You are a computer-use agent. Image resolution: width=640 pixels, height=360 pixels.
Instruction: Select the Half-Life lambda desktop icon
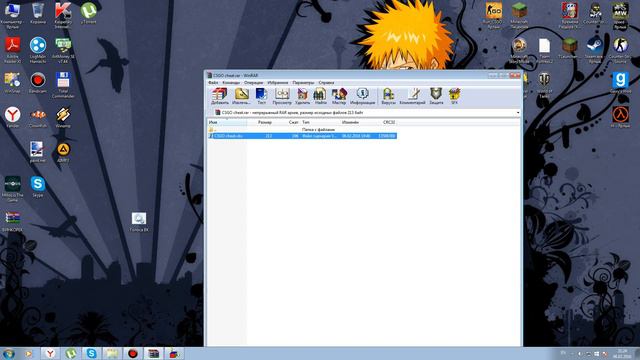click(x=620, y=118)
